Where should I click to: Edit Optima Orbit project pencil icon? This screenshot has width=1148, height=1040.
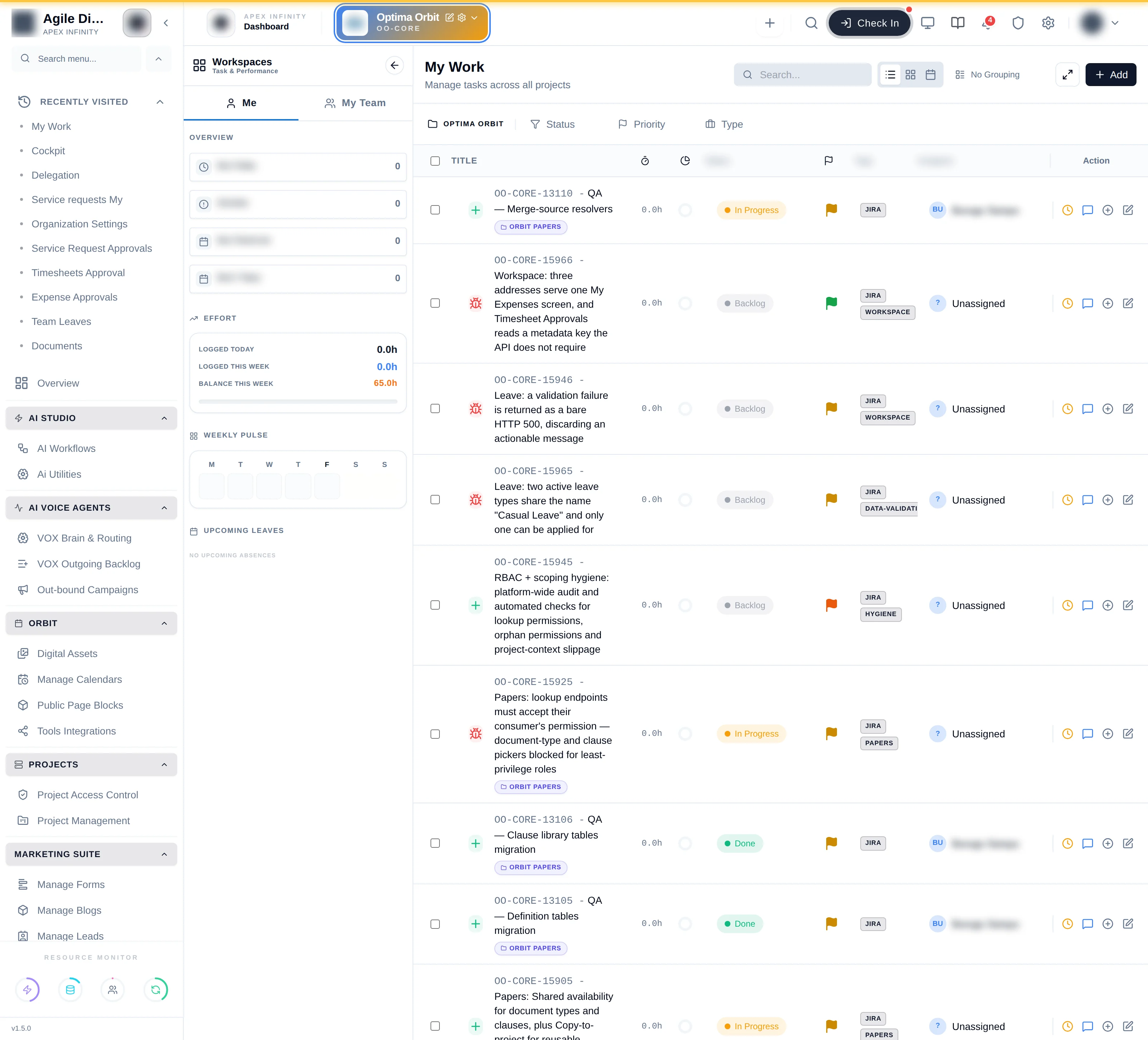[449, 18]
